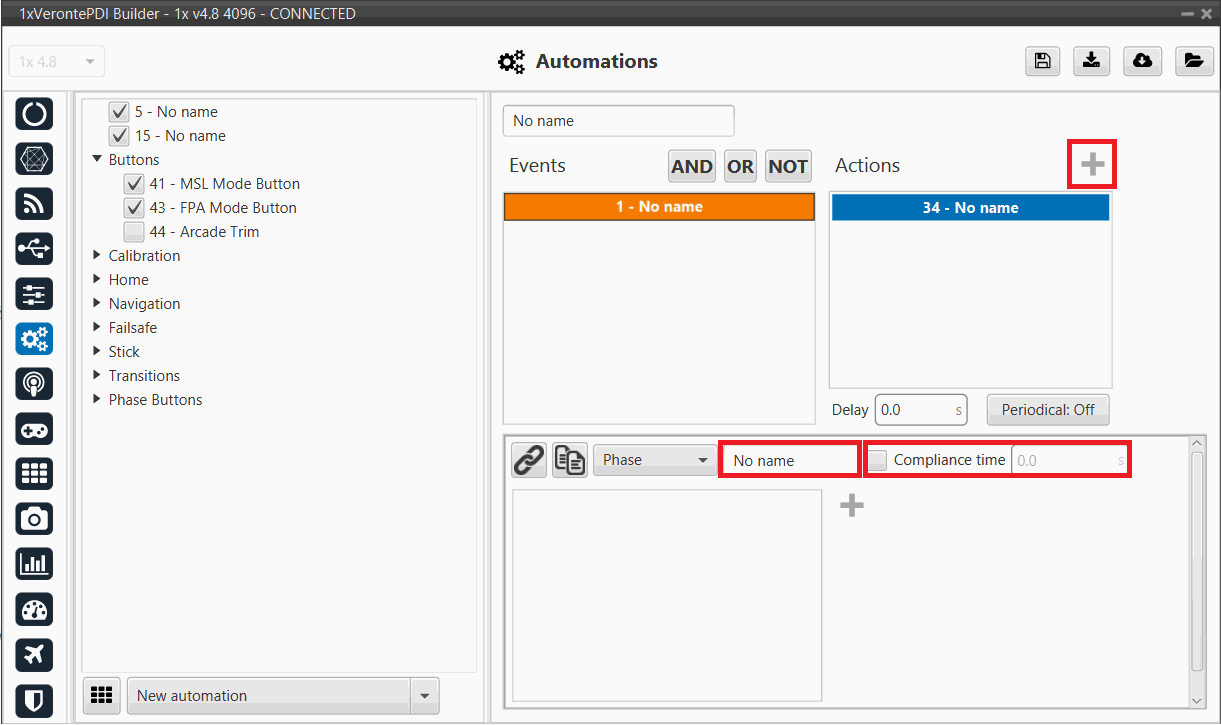Toggle the Compliance time checkbox
Screen dimensions: 1221x725
click(877, 460)
